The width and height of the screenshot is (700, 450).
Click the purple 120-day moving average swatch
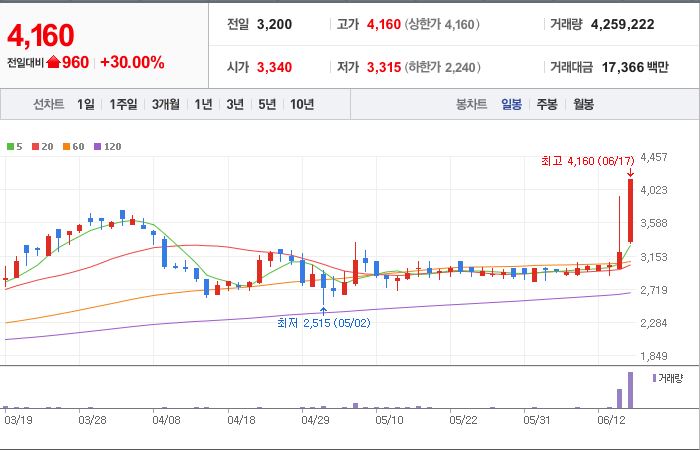(x=97, y=146)
